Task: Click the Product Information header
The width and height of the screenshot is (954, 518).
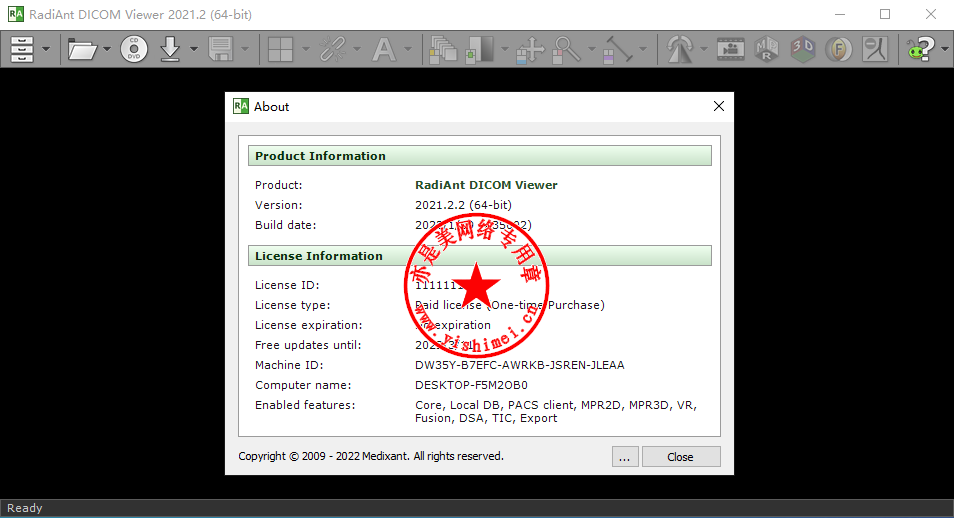Action: coord(479,156)
